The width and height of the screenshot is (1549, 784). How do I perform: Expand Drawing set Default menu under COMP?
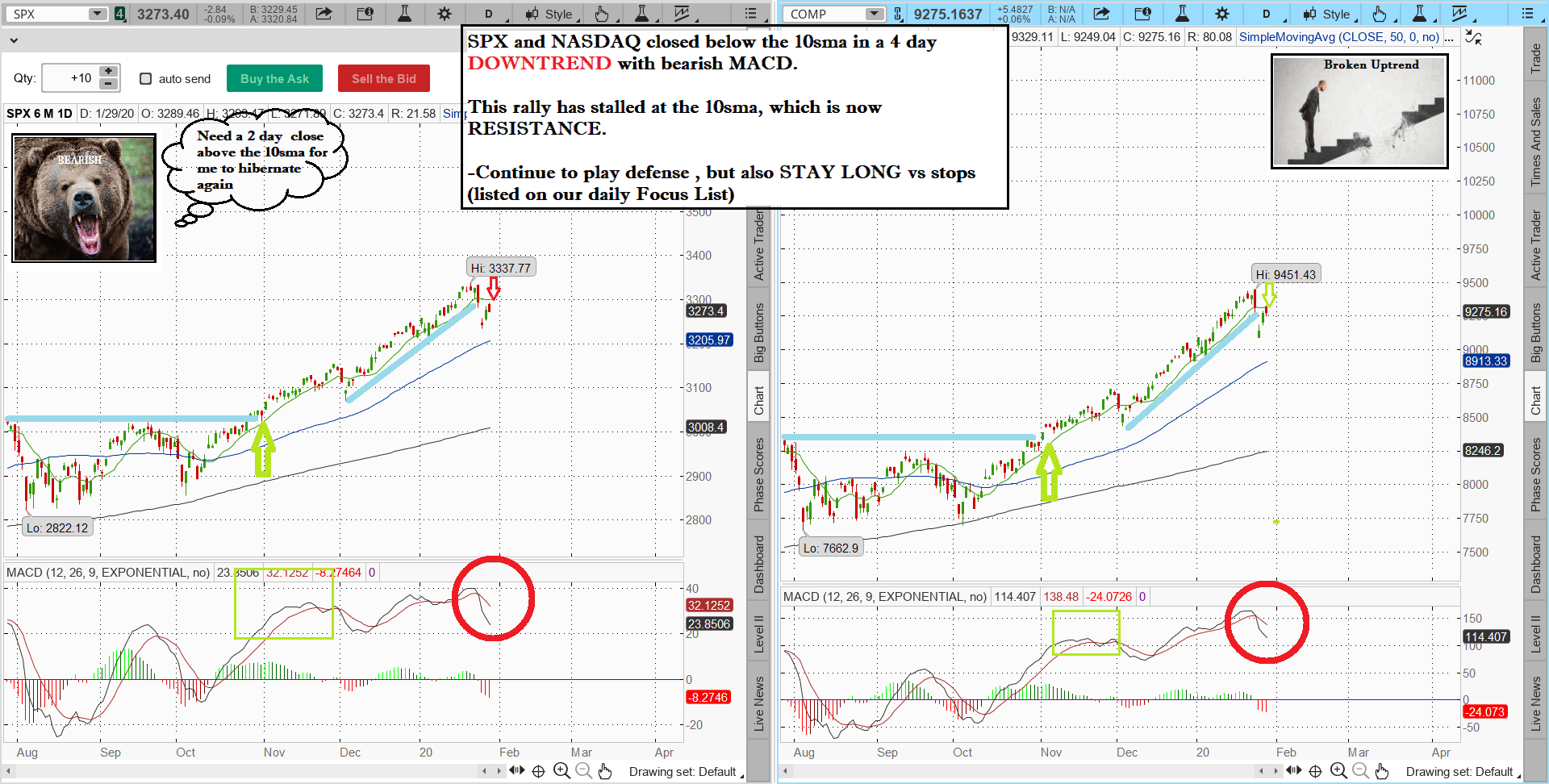[x=1459, y=772]
